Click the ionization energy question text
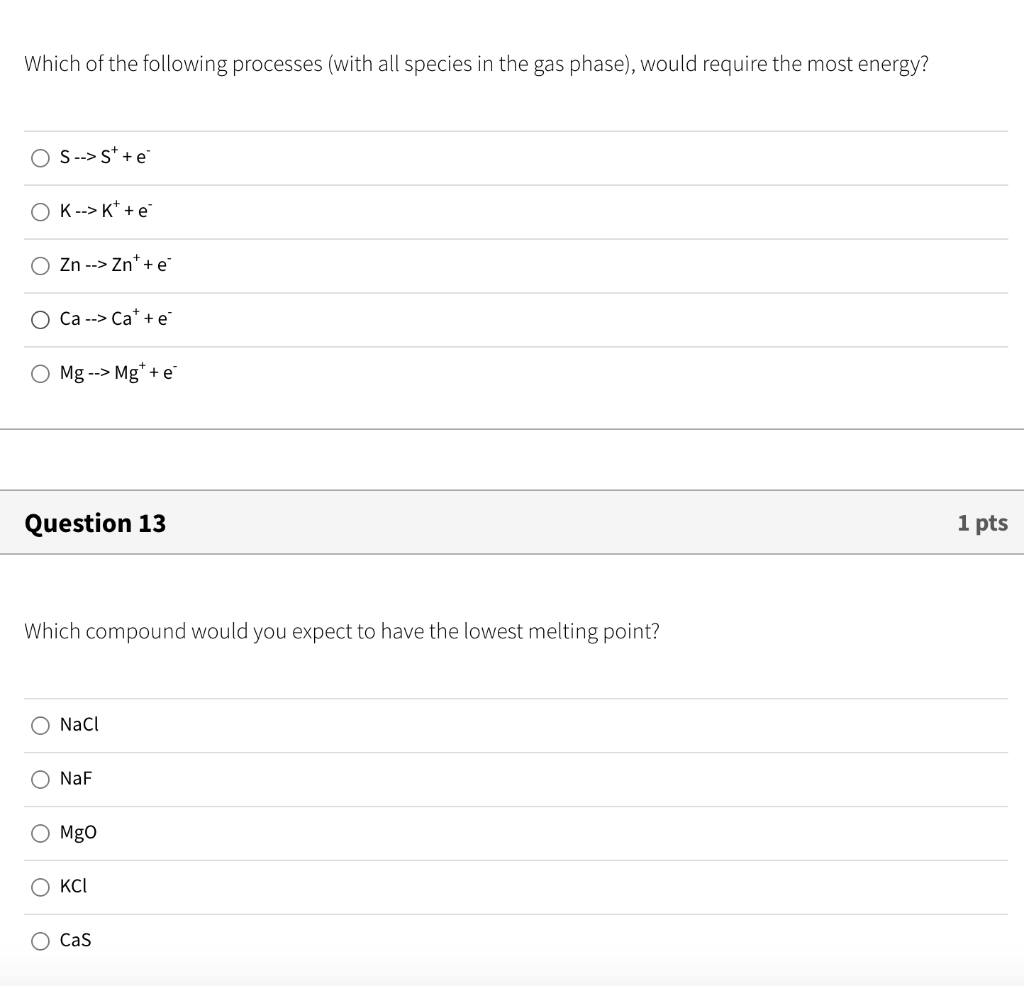 [x=476, y=64]
